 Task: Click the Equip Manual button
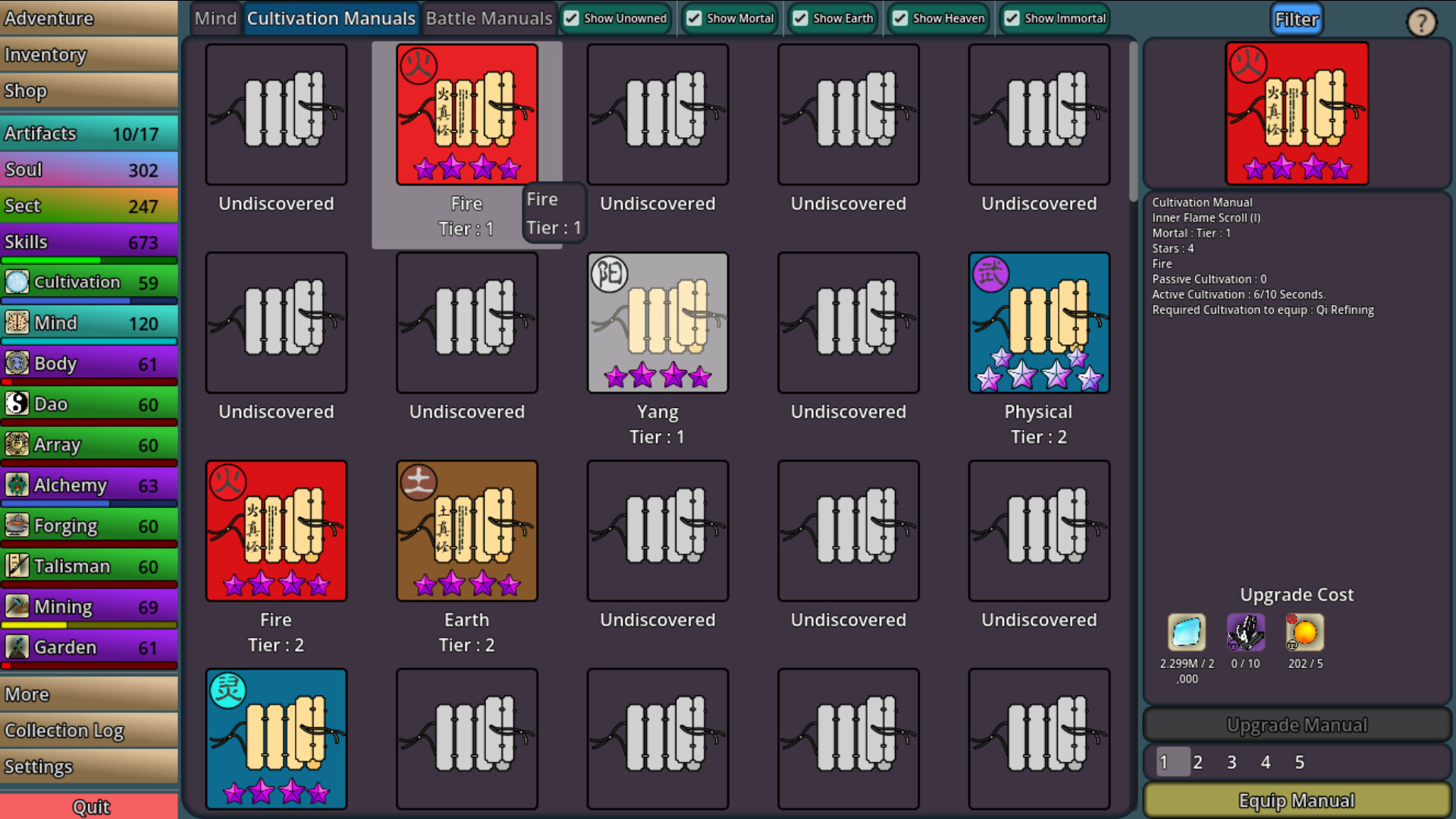[1297, 800]
